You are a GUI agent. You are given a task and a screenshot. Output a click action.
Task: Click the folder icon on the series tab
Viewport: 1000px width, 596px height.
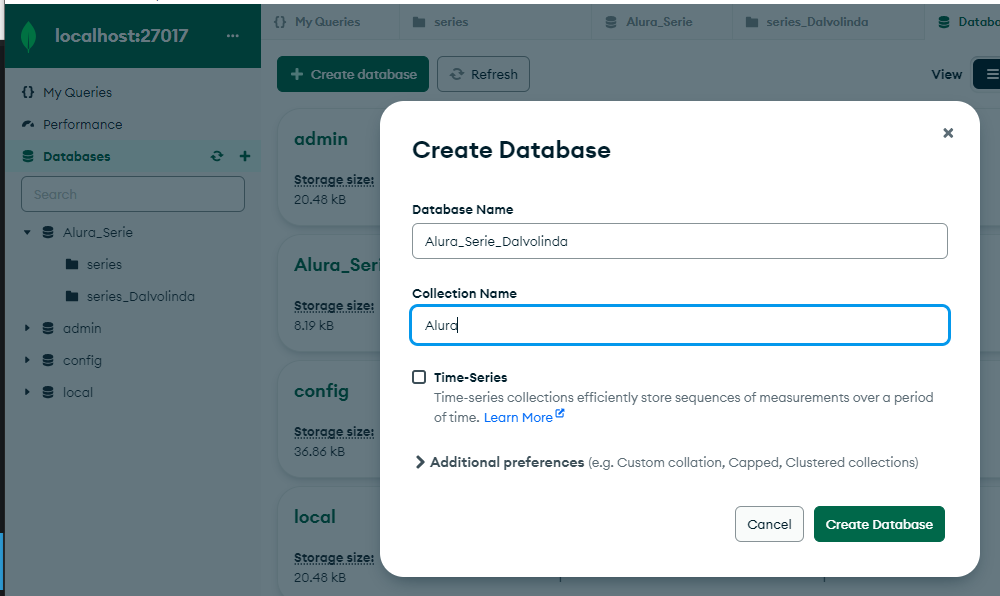[421, 21]
